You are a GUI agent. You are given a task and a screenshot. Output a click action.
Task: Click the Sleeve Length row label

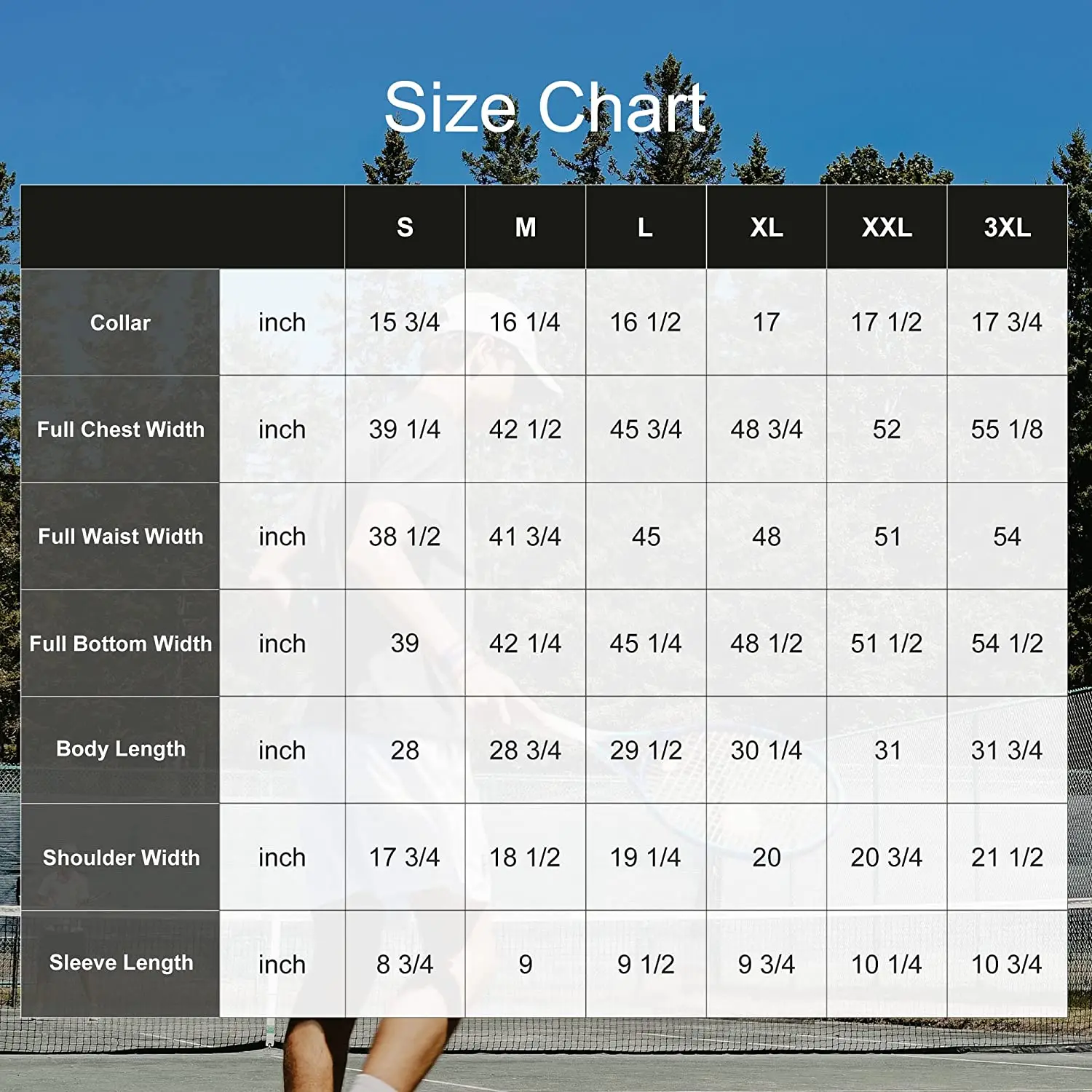coord(120,964)
